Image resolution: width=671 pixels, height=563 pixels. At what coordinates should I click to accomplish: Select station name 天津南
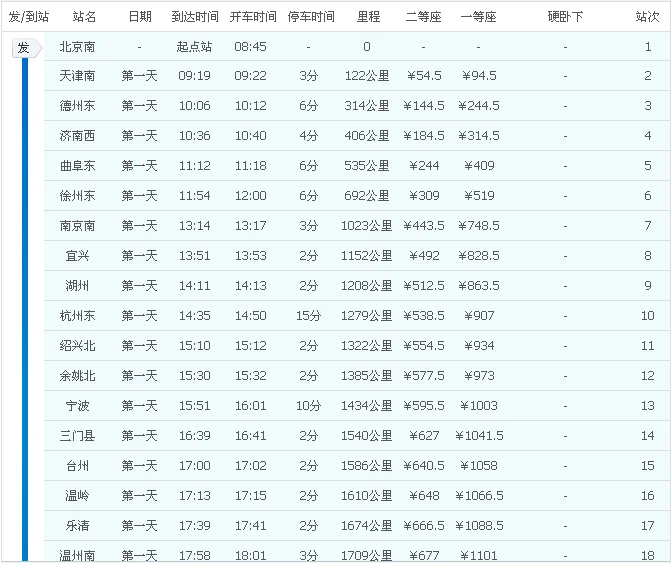[x=77, y=76]
